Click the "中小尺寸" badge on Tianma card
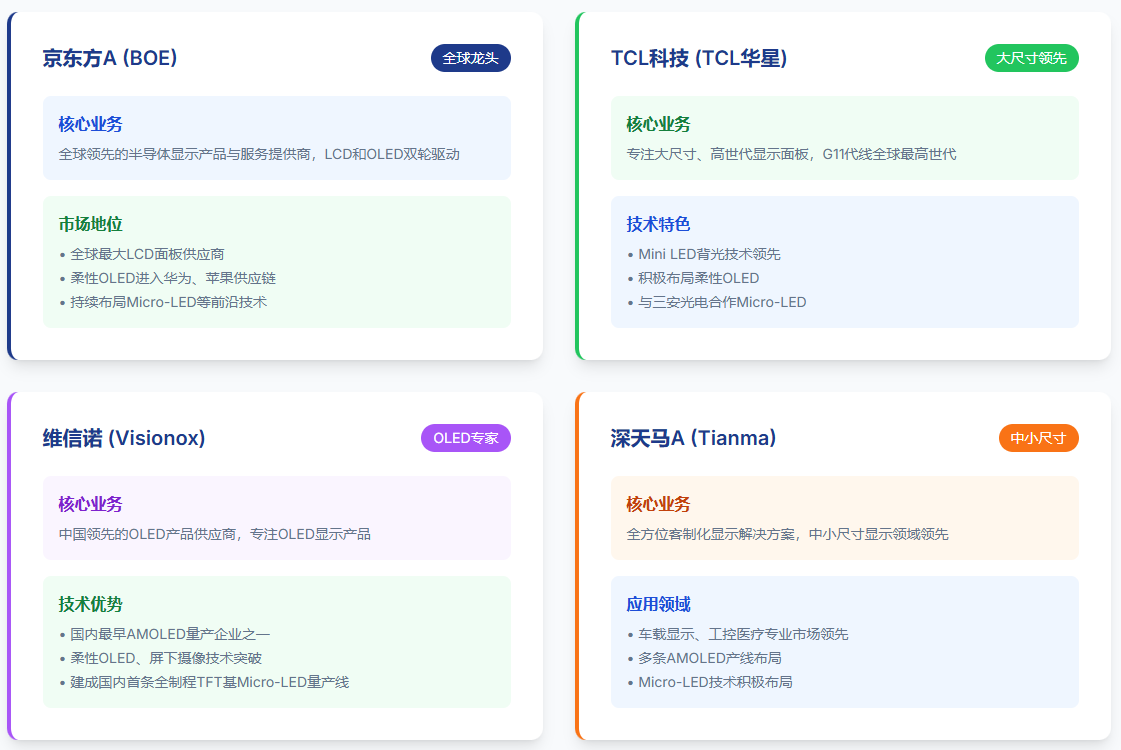 1038,438
